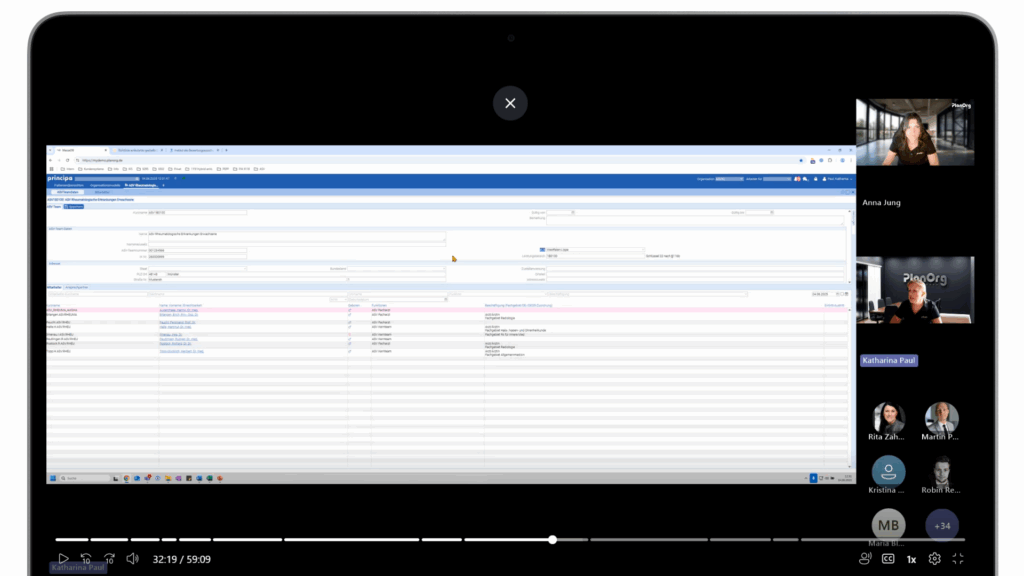Open Kristina participant avatar
This screenshot has width=1024, height=576.
point(888,471)
